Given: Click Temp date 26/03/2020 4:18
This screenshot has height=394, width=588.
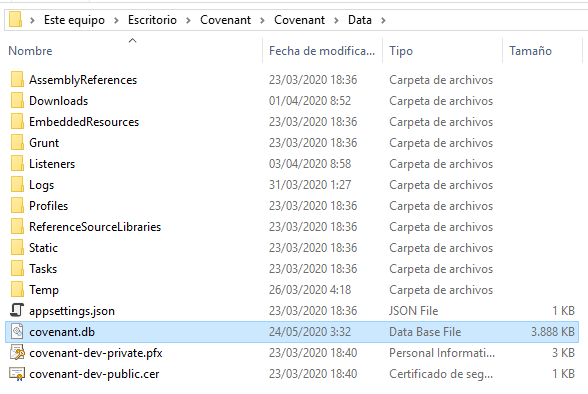Looking at the screenshot, I should pos(310,290).
